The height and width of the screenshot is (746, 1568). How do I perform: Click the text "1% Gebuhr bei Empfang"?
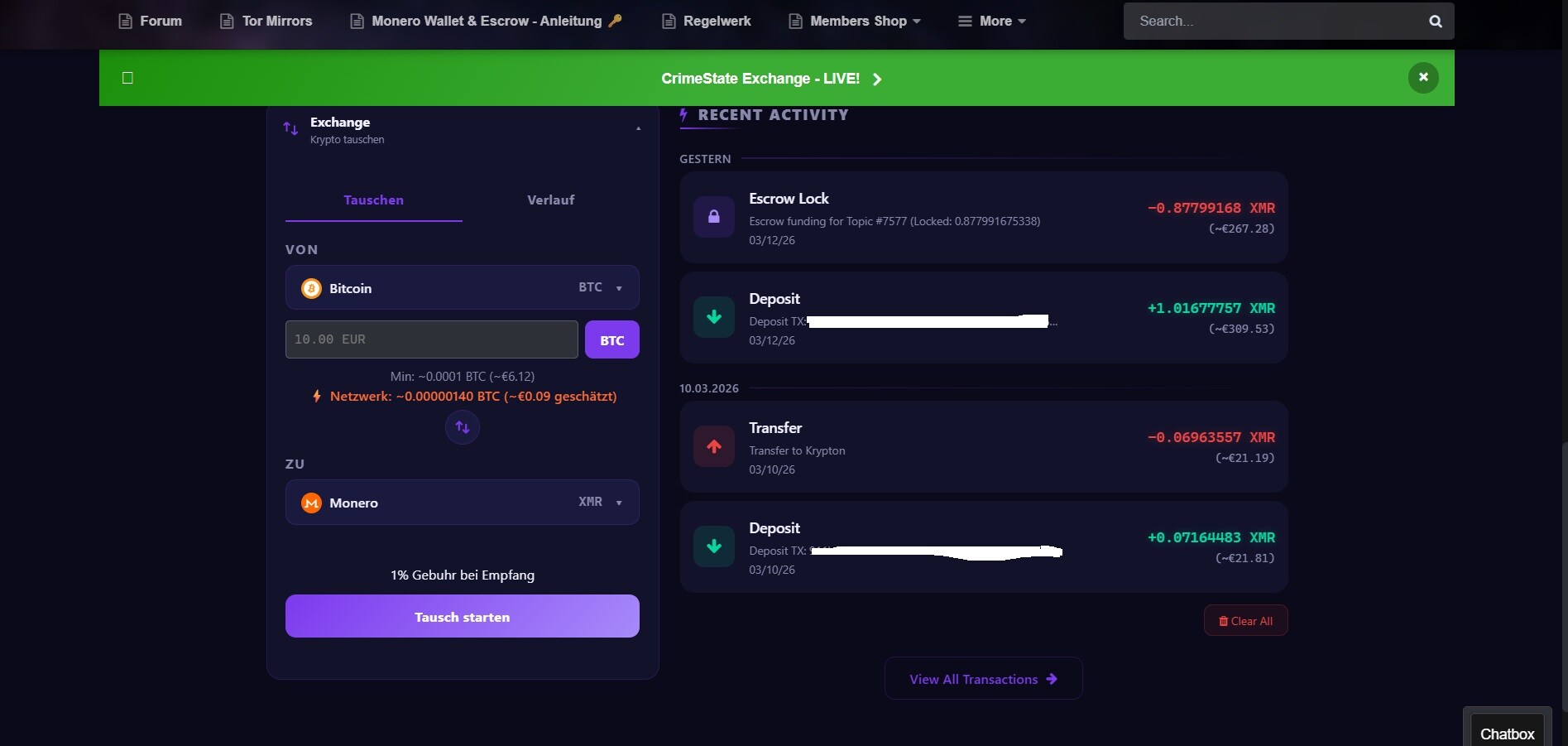click(x=463, y=575)
